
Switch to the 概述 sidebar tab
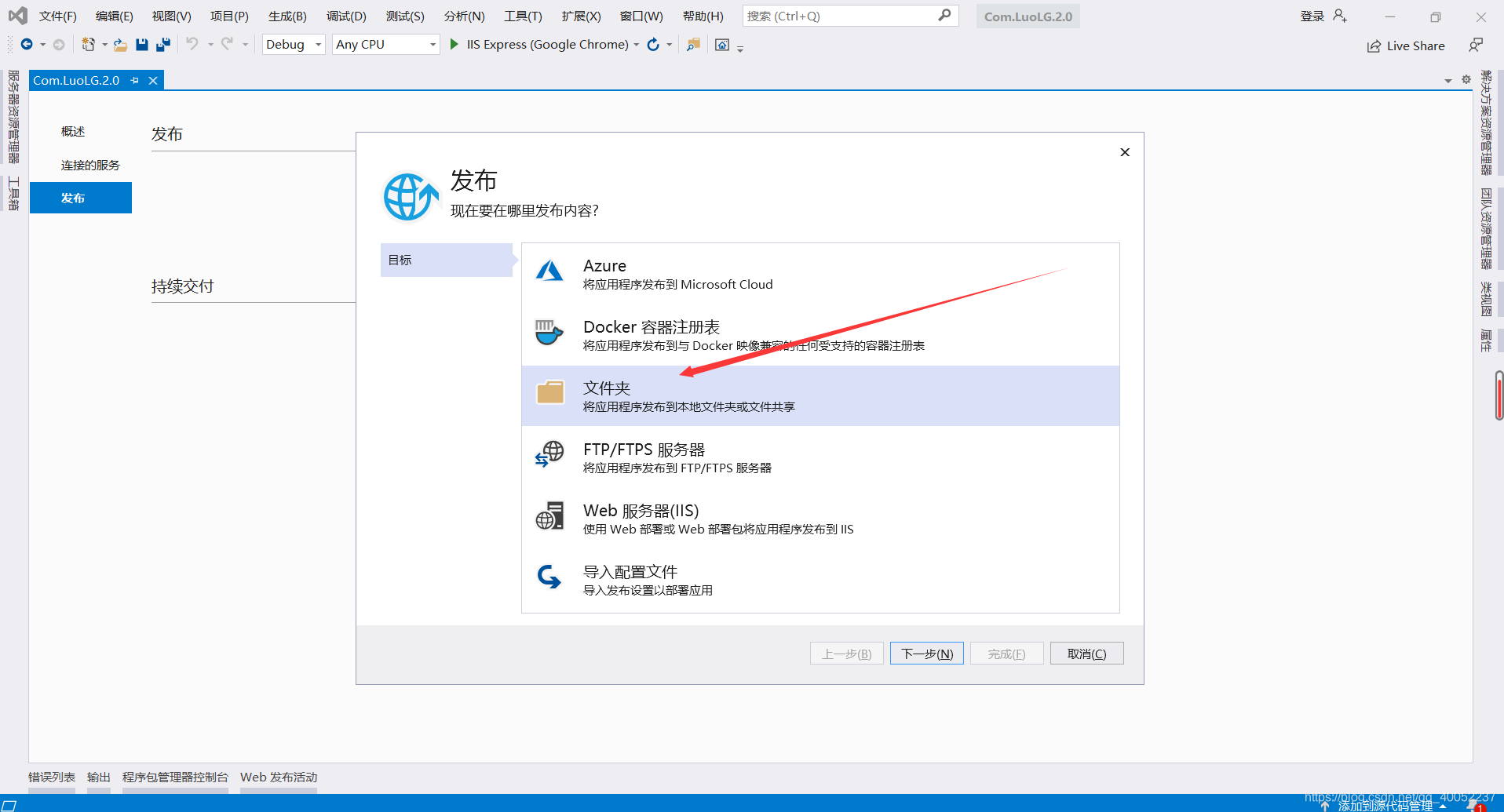(73, 132)
